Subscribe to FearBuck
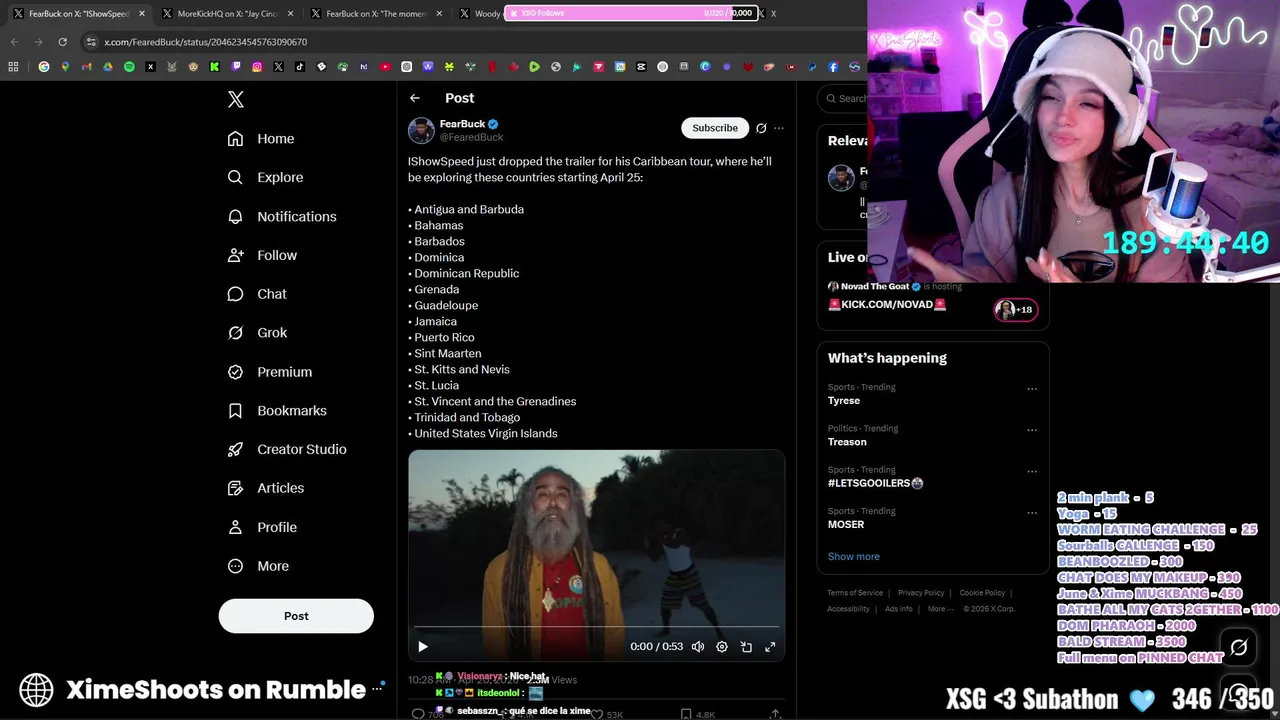 tap(715, 128)
